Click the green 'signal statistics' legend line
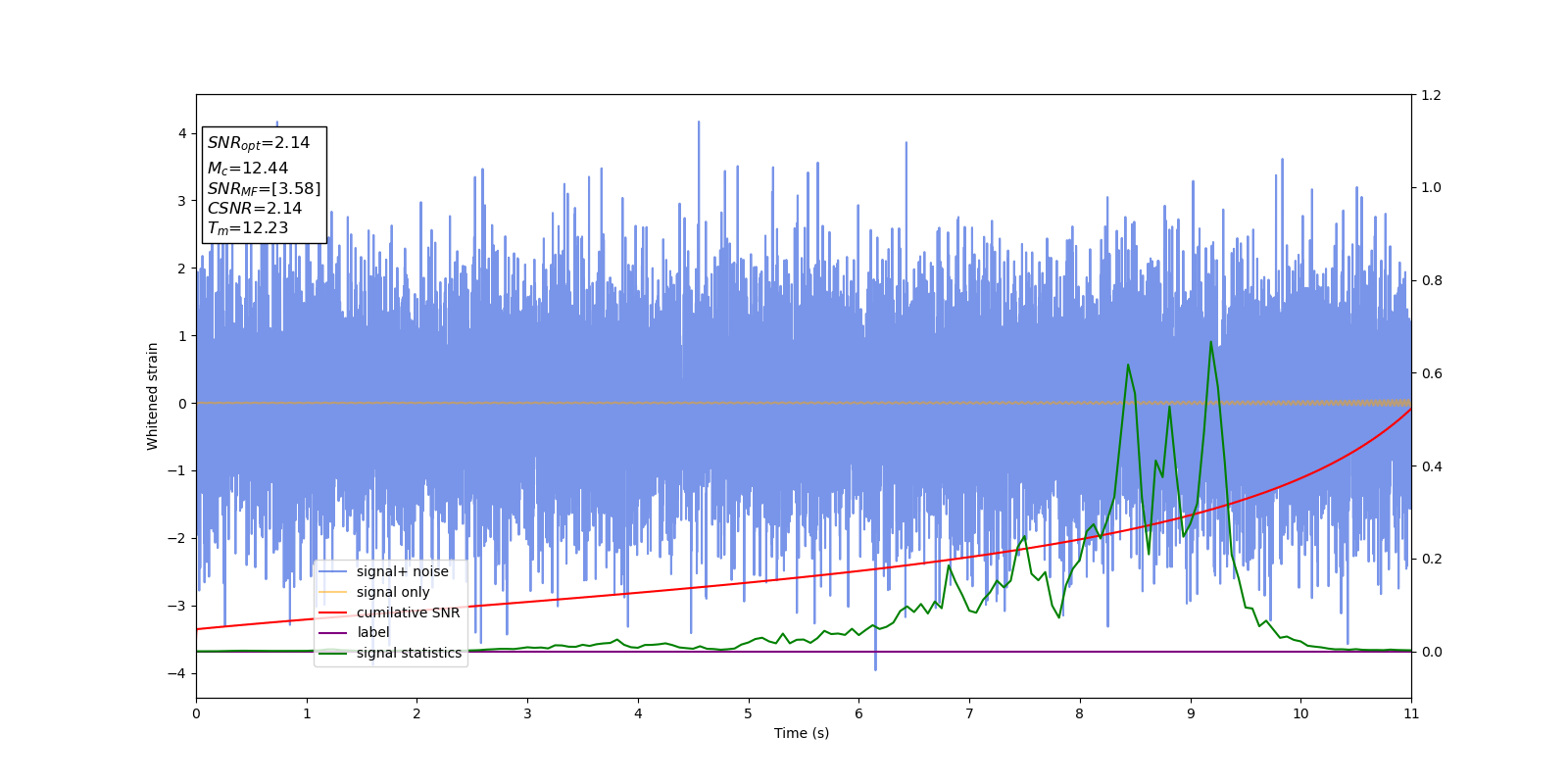 pos(333,653)
